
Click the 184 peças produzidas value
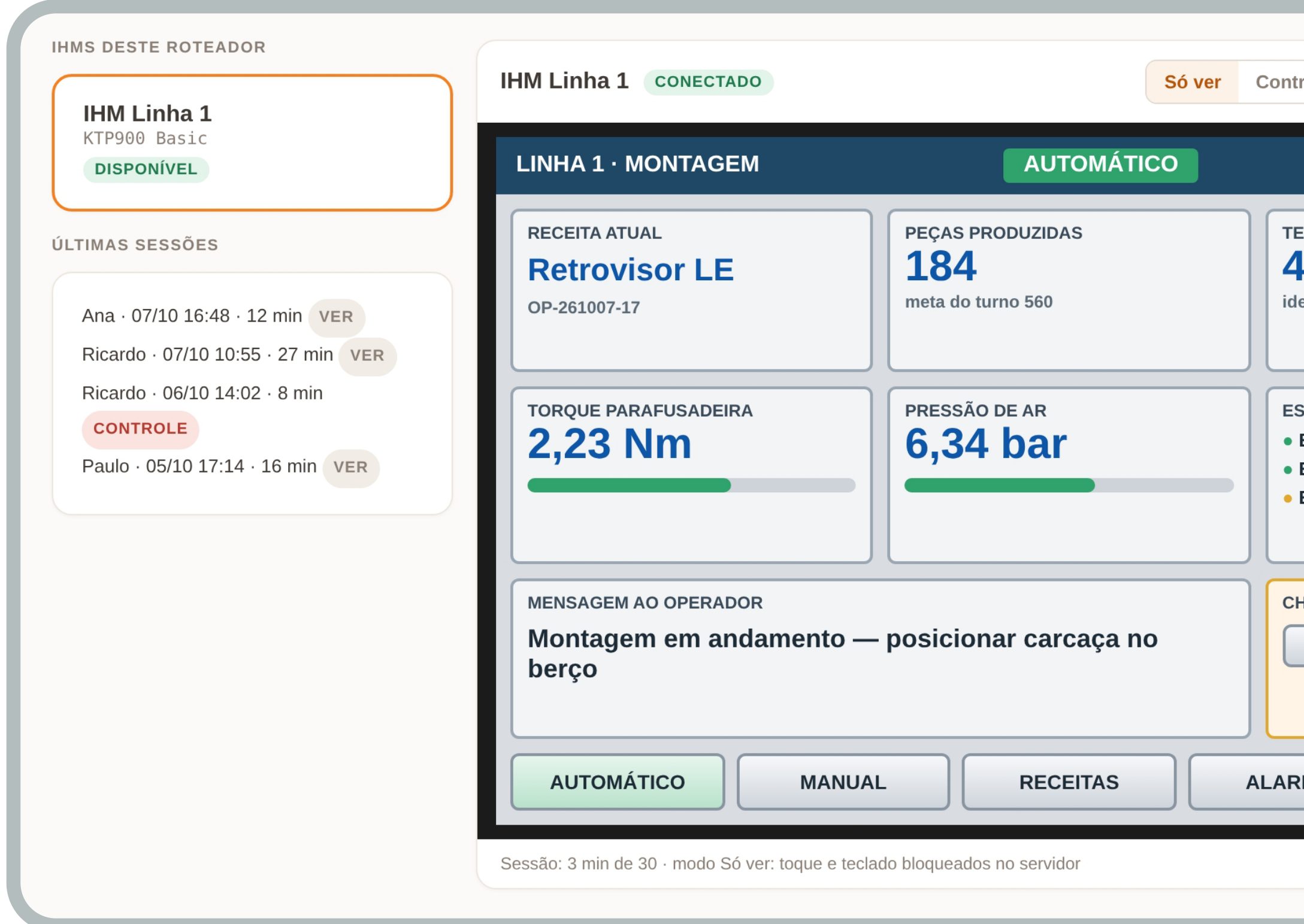click(x=940, y=266)
